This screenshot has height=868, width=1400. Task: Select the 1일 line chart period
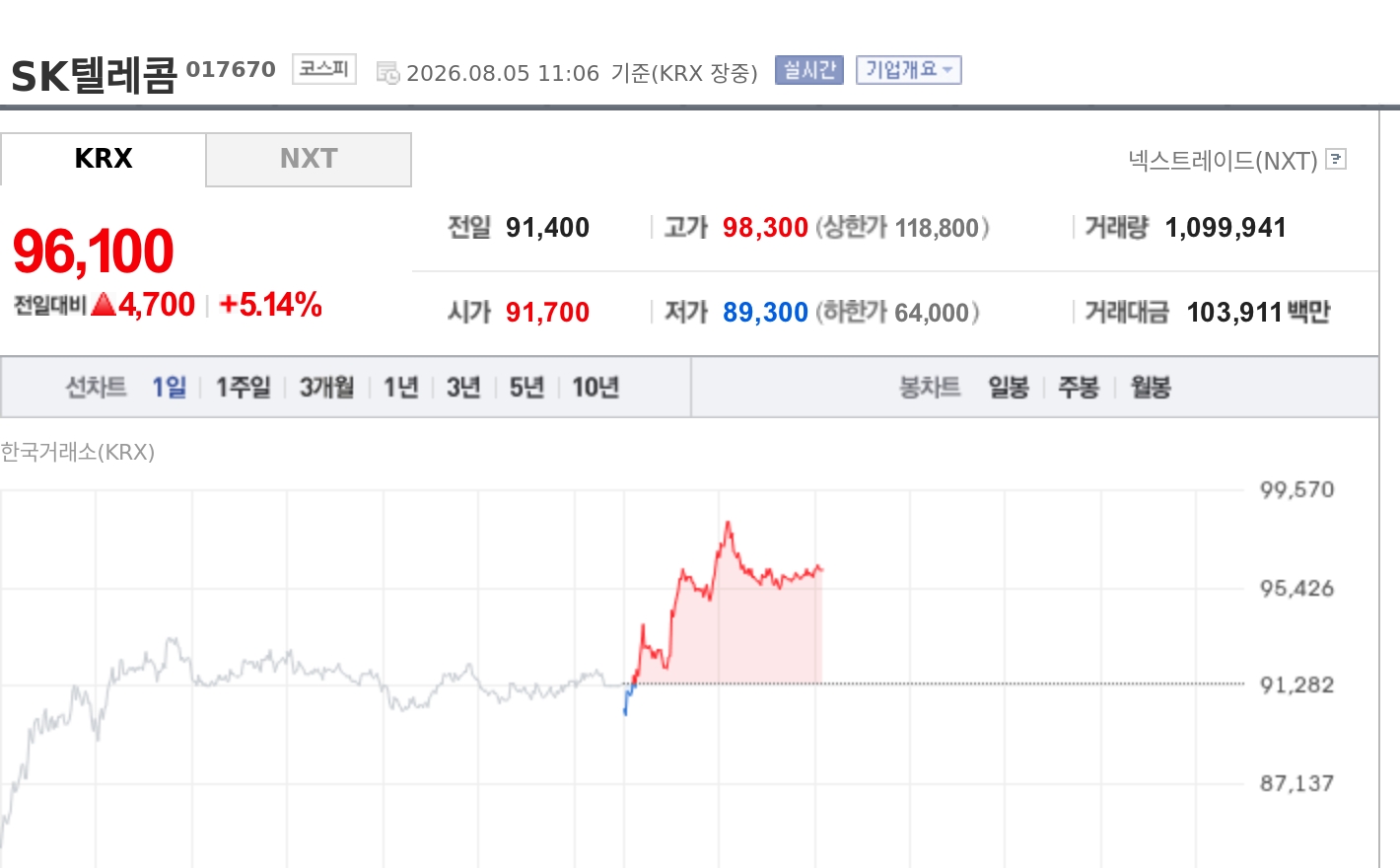(x=169, y=387)
